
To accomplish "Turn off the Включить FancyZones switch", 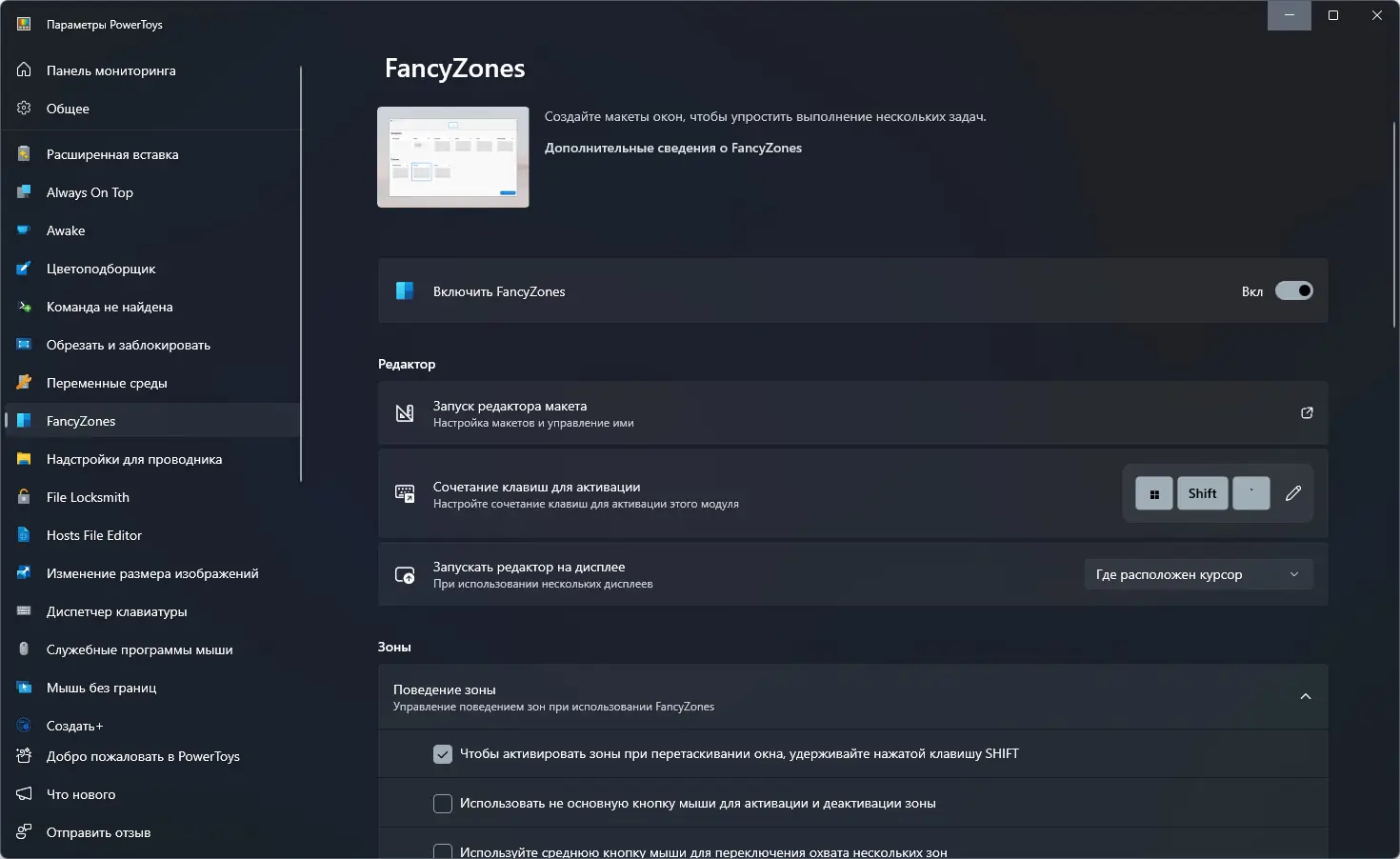I will click(x=1294, y=290).
